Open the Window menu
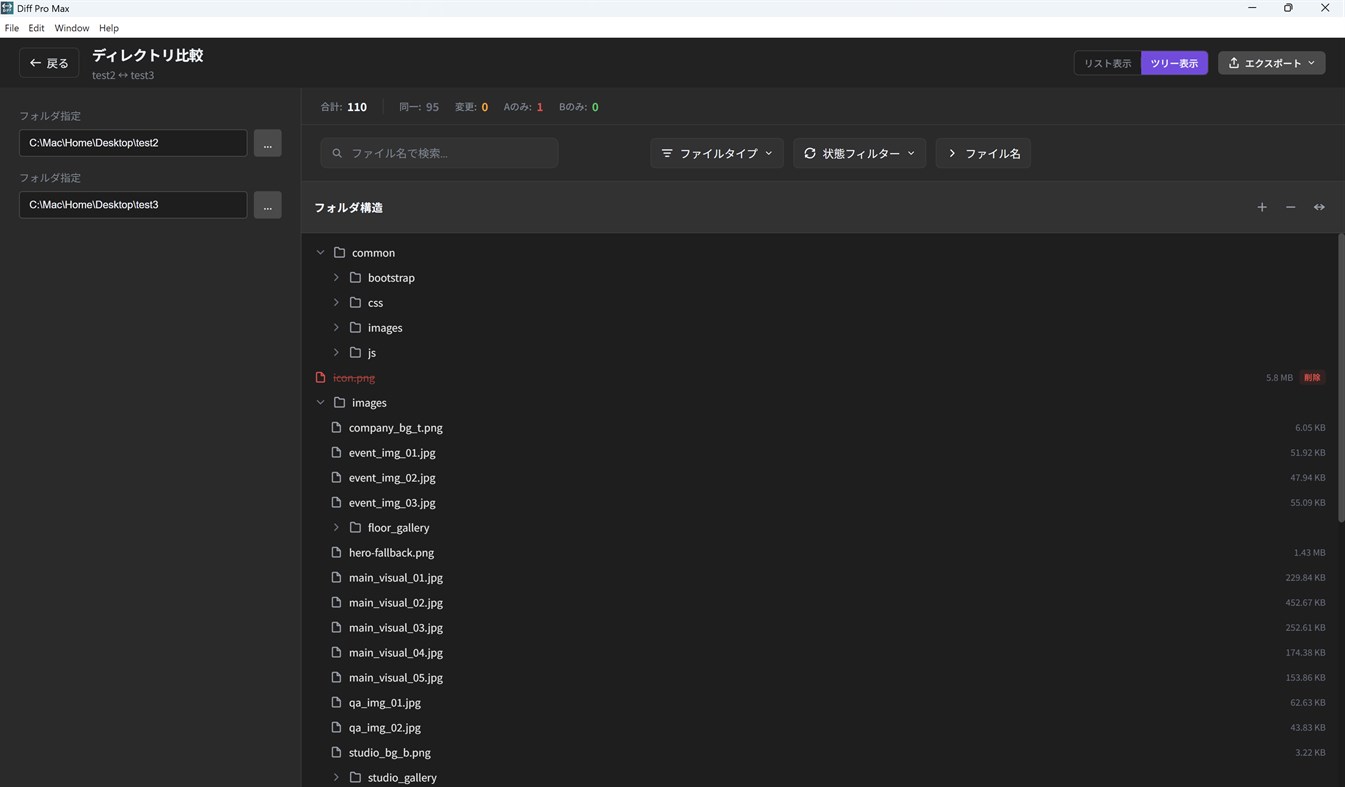The height and width of the screenshot is (787, 1345). [71, 28]
